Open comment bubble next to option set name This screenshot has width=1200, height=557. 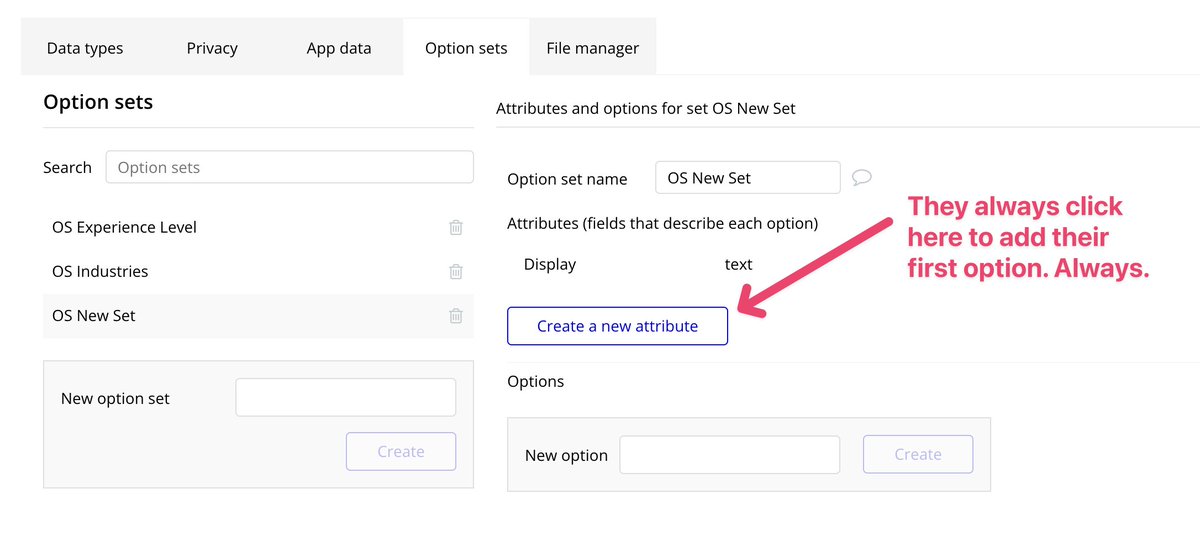(862, 178)
